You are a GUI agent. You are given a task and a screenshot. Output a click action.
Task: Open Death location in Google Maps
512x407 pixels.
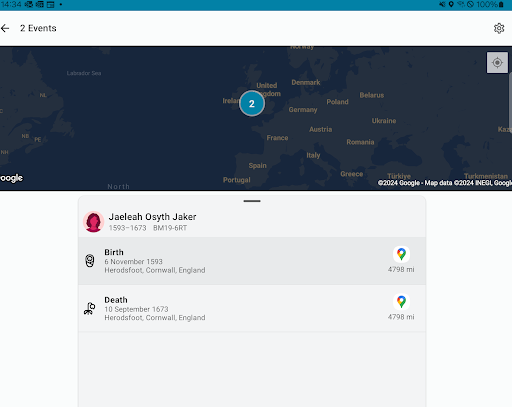[x=401, y=302]
